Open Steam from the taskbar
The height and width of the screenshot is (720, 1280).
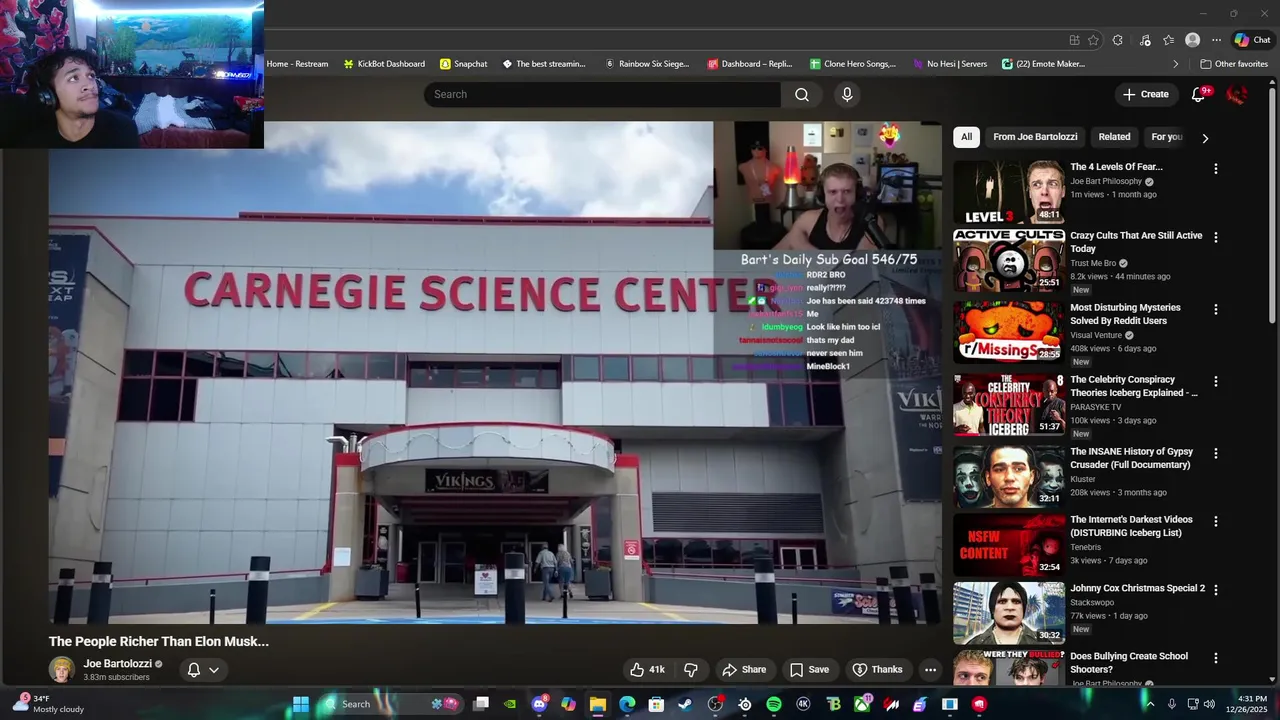coord(685,704)
